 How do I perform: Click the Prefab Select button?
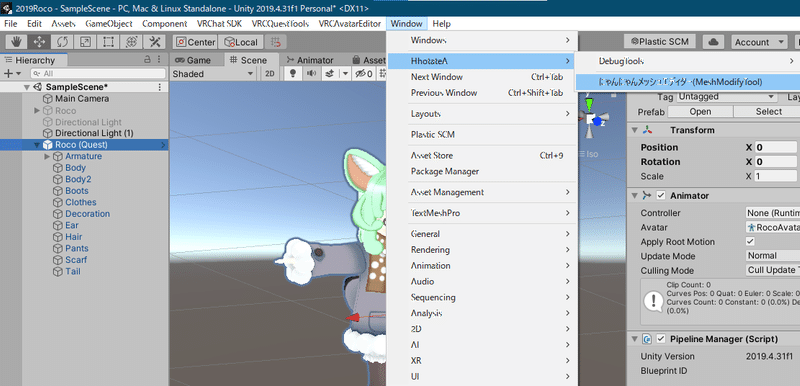pyautogui.click(x=767, y=112)
